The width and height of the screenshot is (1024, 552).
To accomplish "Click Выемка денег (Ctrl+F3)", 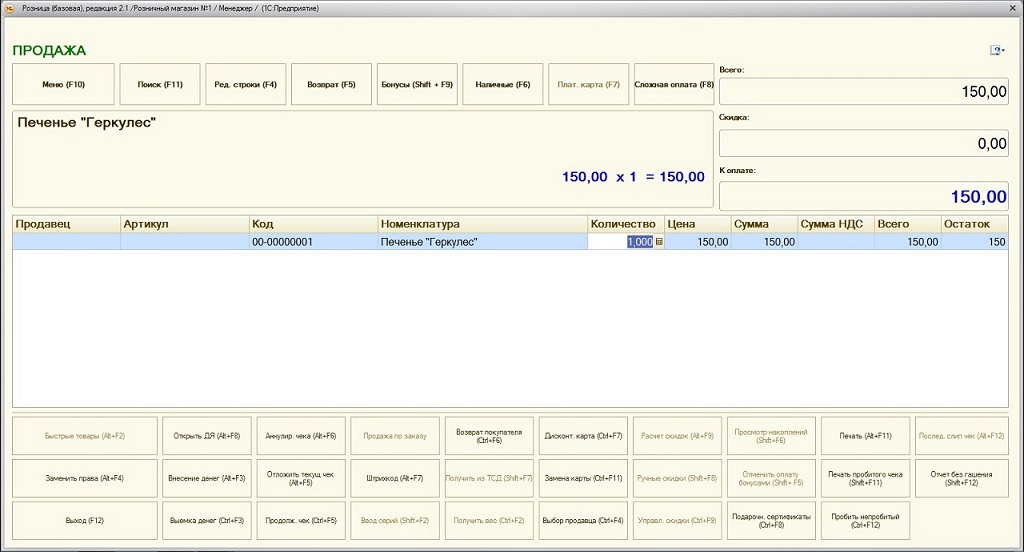I will point(206,521).
